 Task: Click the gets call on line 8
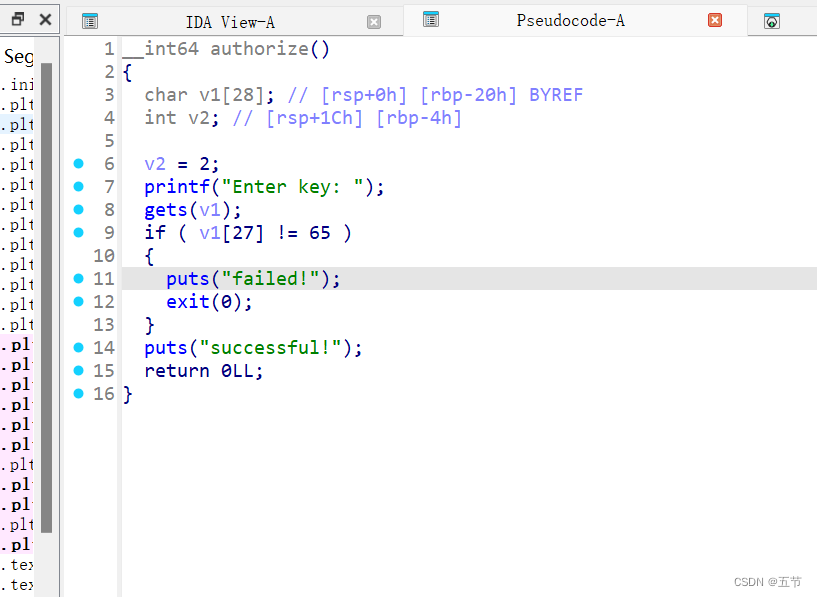[x=166, y=209]
